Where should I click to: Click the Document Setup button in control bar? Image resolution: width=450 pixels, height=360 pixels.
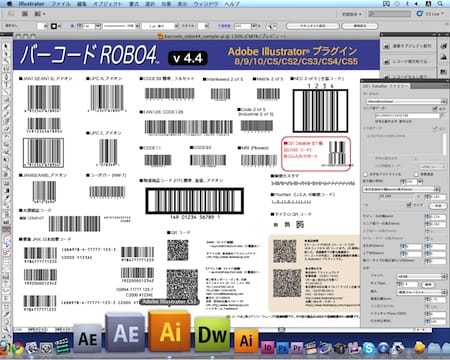coord(313,26)
